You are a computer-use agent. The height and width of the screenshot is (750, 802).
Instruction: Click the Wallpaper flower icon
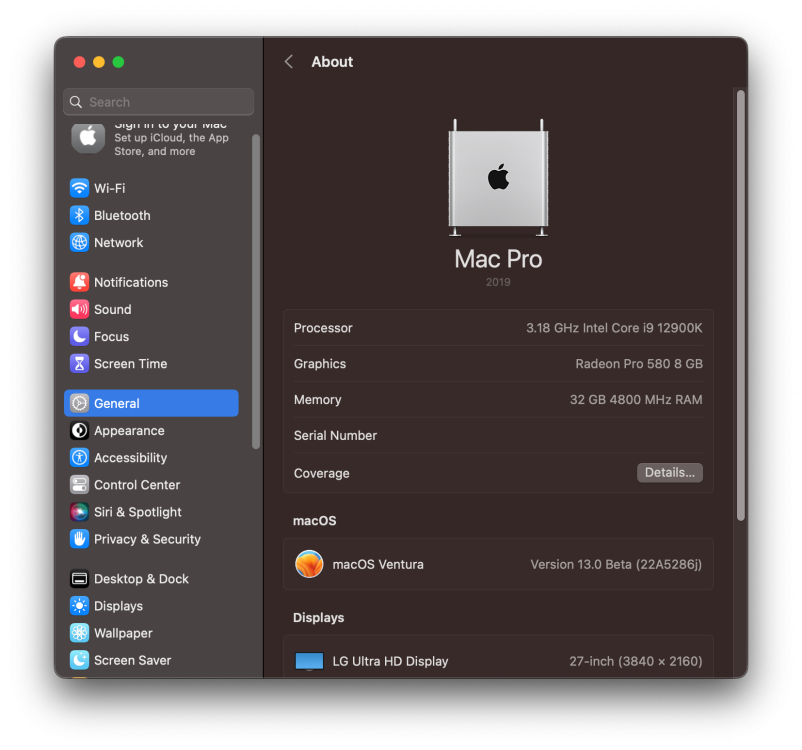(x=79, y=633)
